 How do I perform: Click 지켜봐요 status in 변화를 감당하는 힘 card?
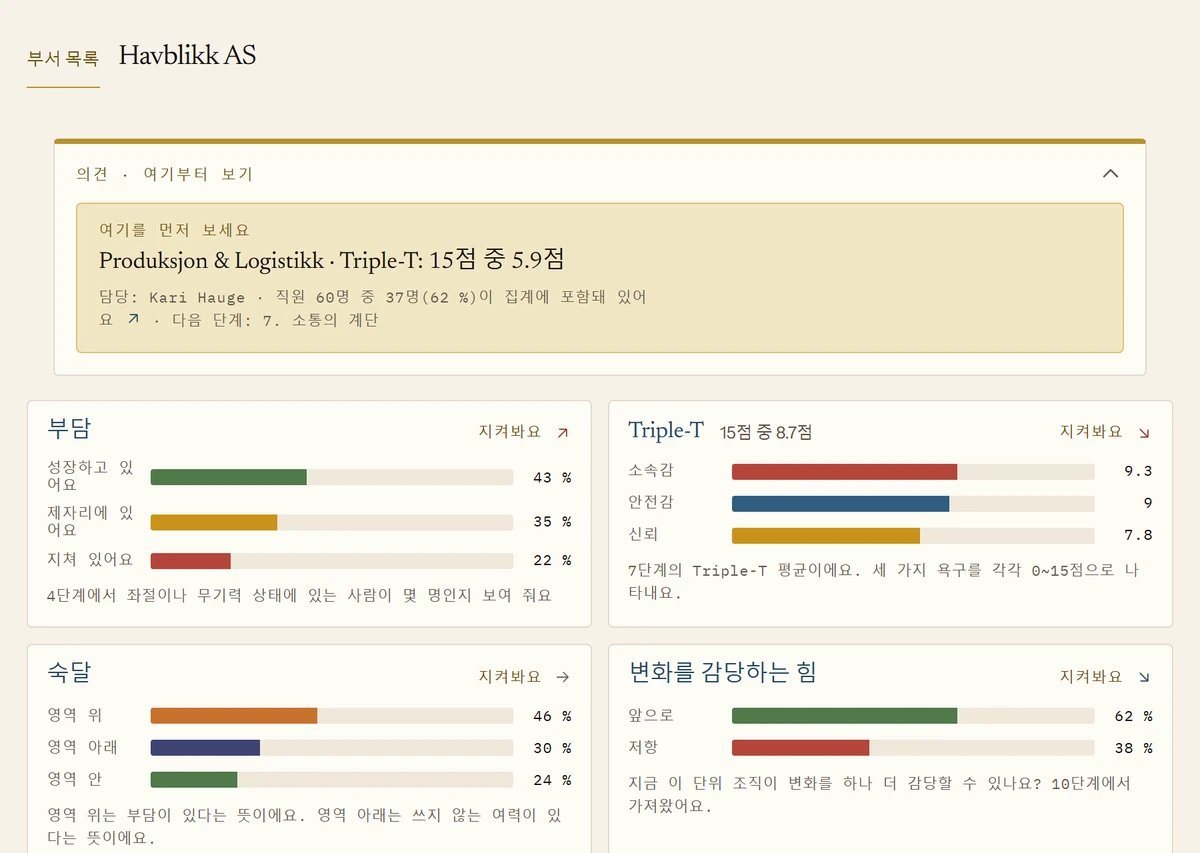coord(1091,677)
